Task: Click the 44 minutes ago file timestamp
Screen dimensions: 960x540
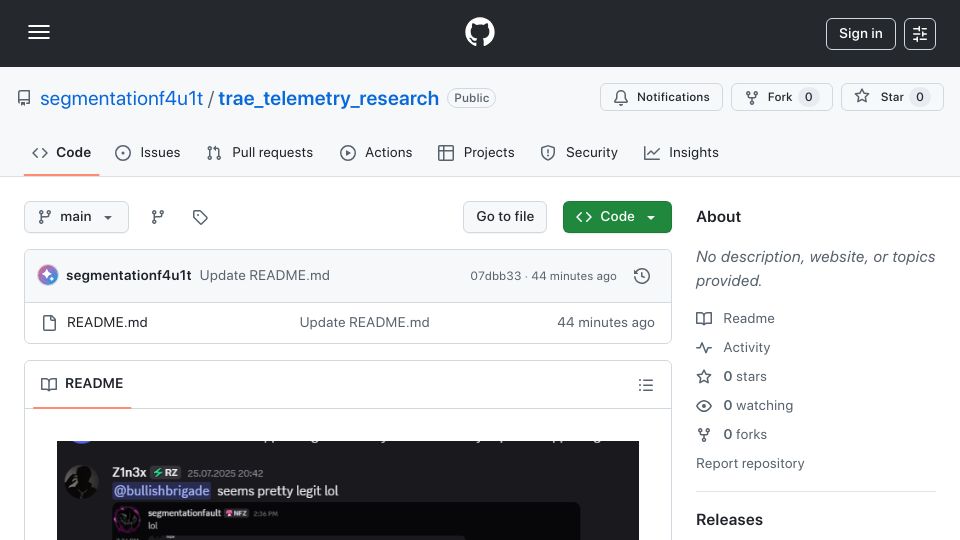Action: [606, 323]
